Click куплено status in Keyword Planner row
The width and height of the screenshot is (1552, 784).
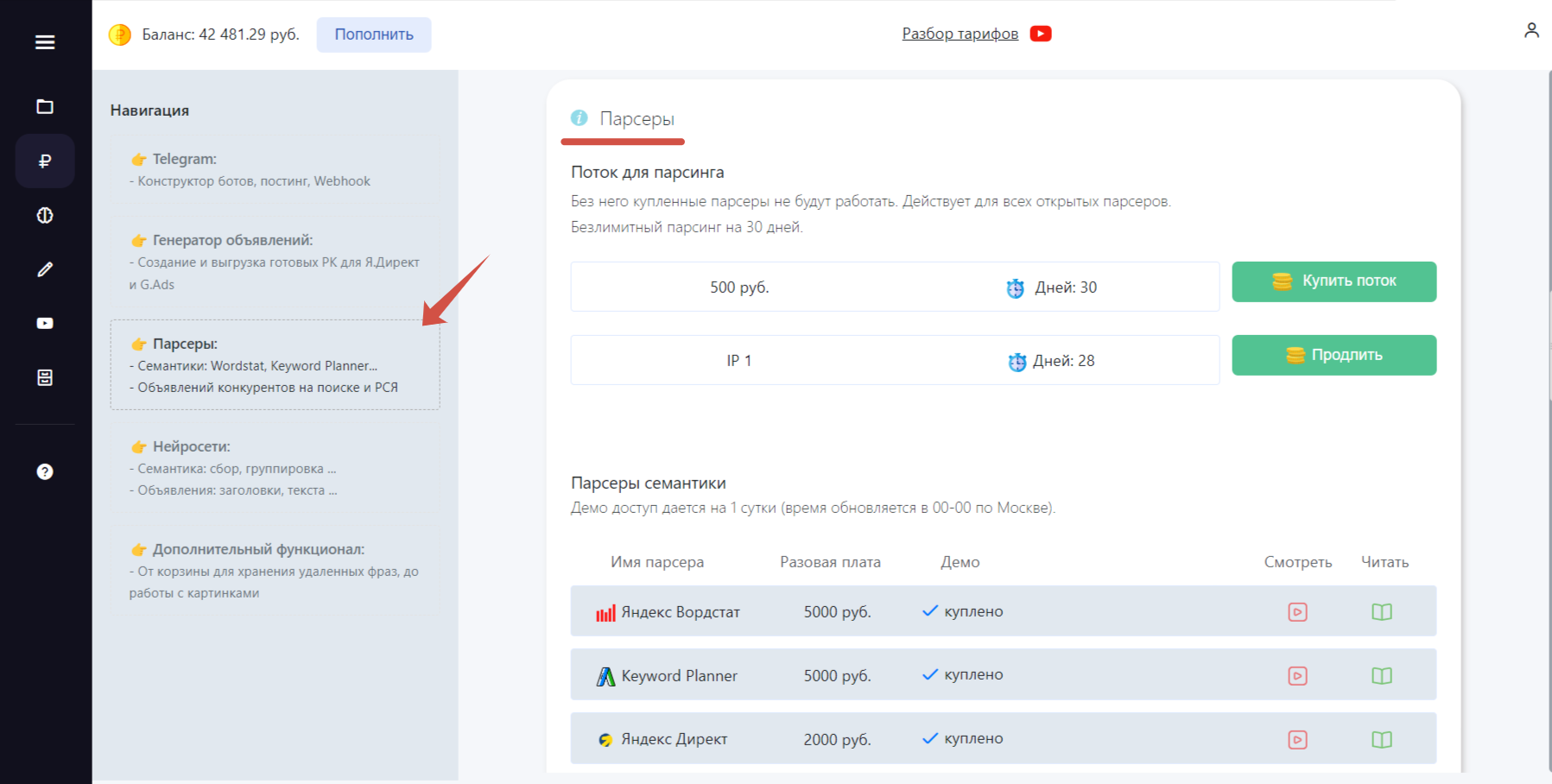pos(973,674)
